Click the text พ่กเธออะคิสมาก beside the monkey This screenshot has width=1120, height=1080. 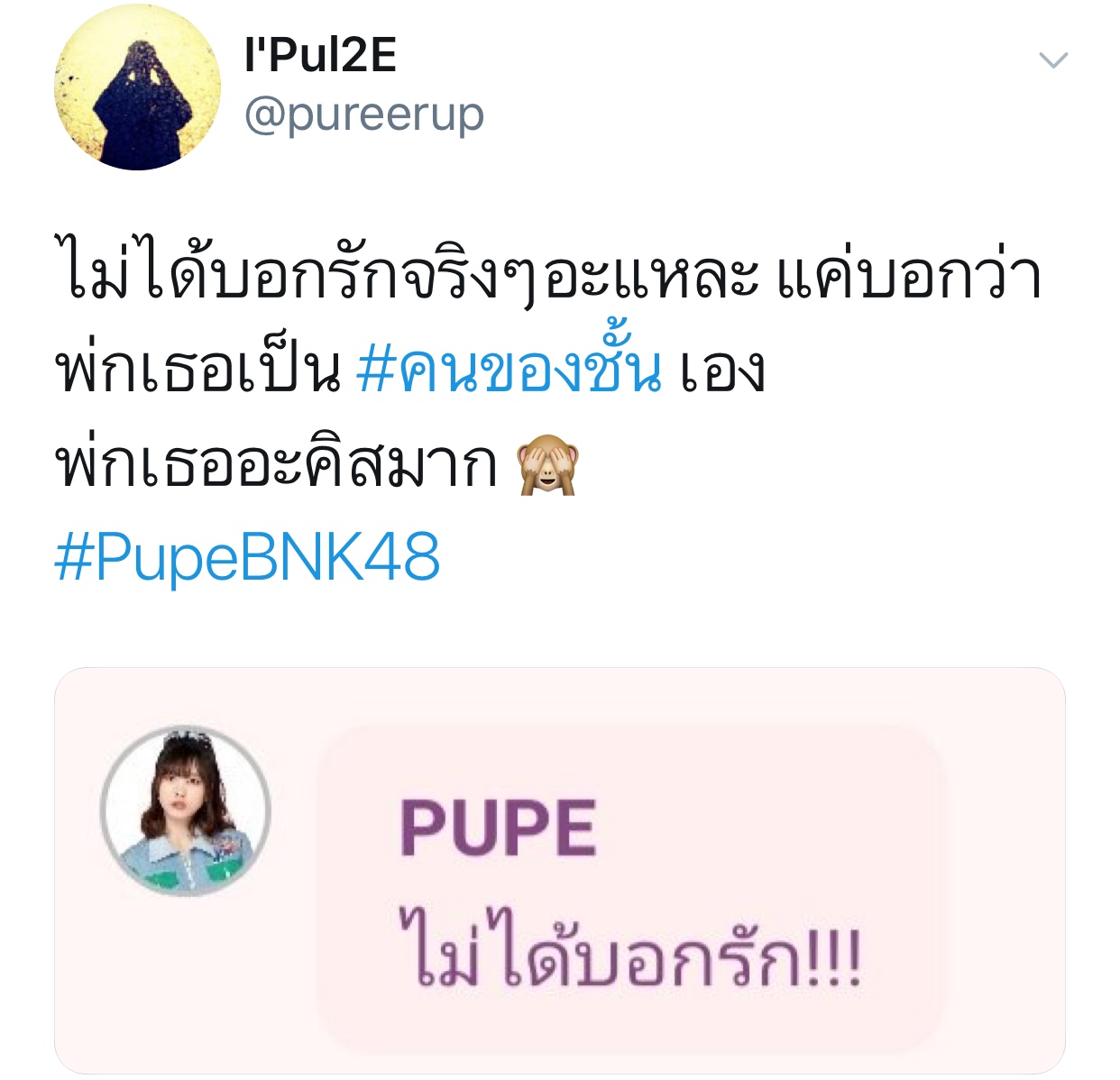(x=277, y=463)
